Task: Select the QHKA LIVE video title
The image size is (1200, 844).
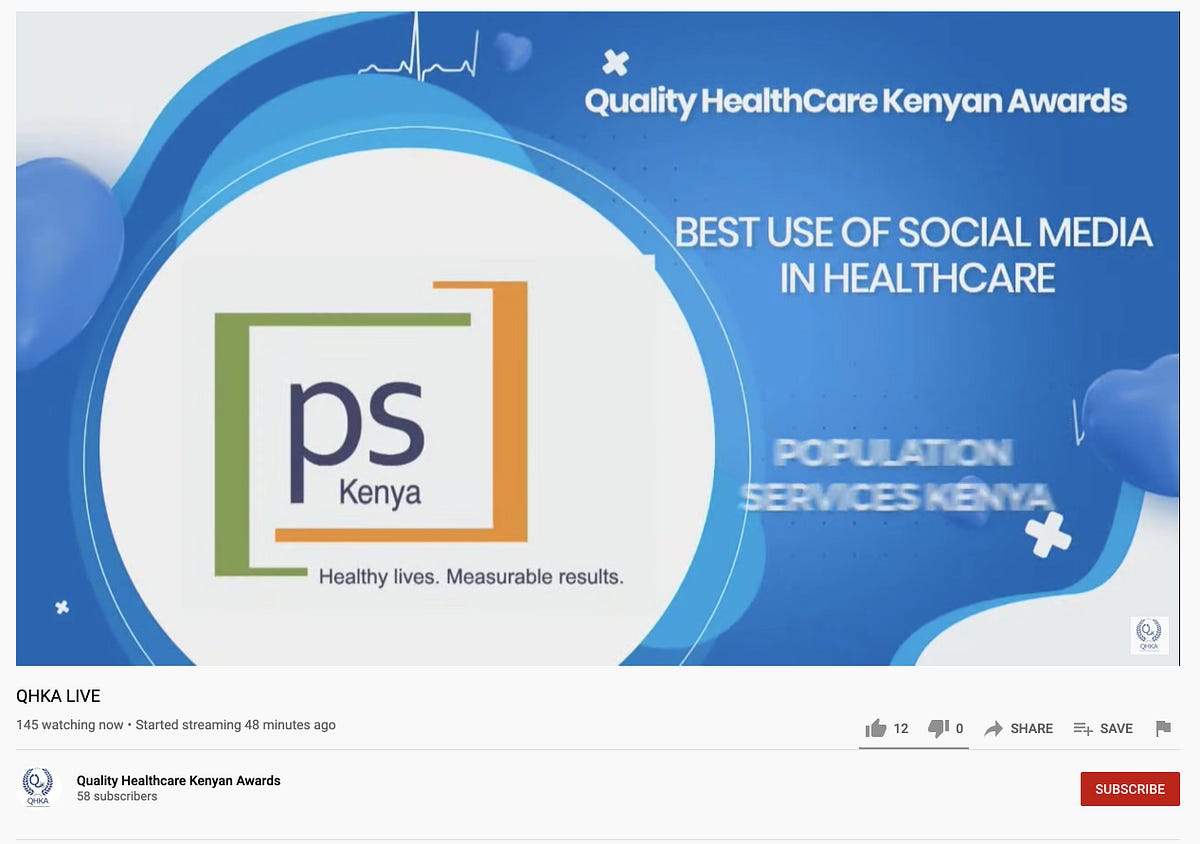Action: (x=60, y=696)
